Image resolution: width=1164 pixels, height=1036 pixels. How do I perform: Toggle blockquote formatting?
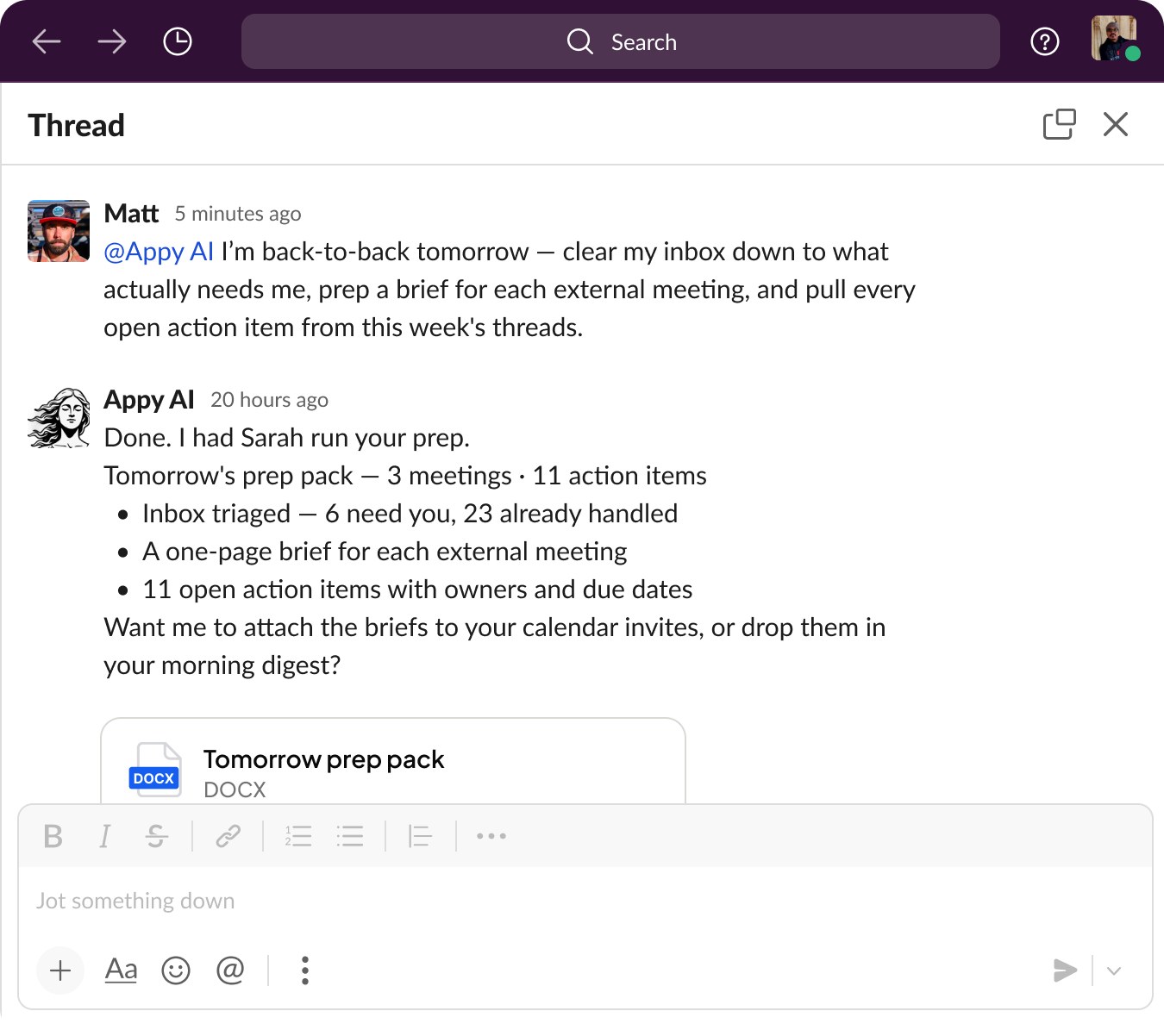point(420,836)
